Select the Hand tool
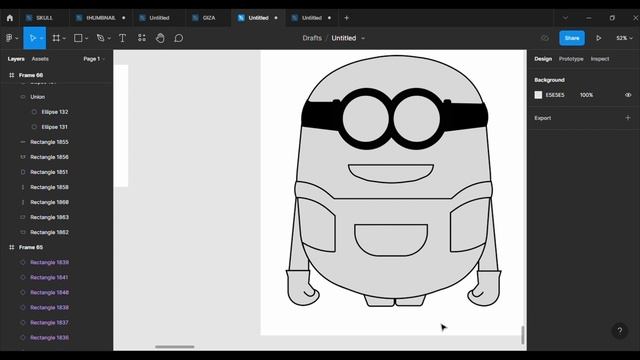 160,38
